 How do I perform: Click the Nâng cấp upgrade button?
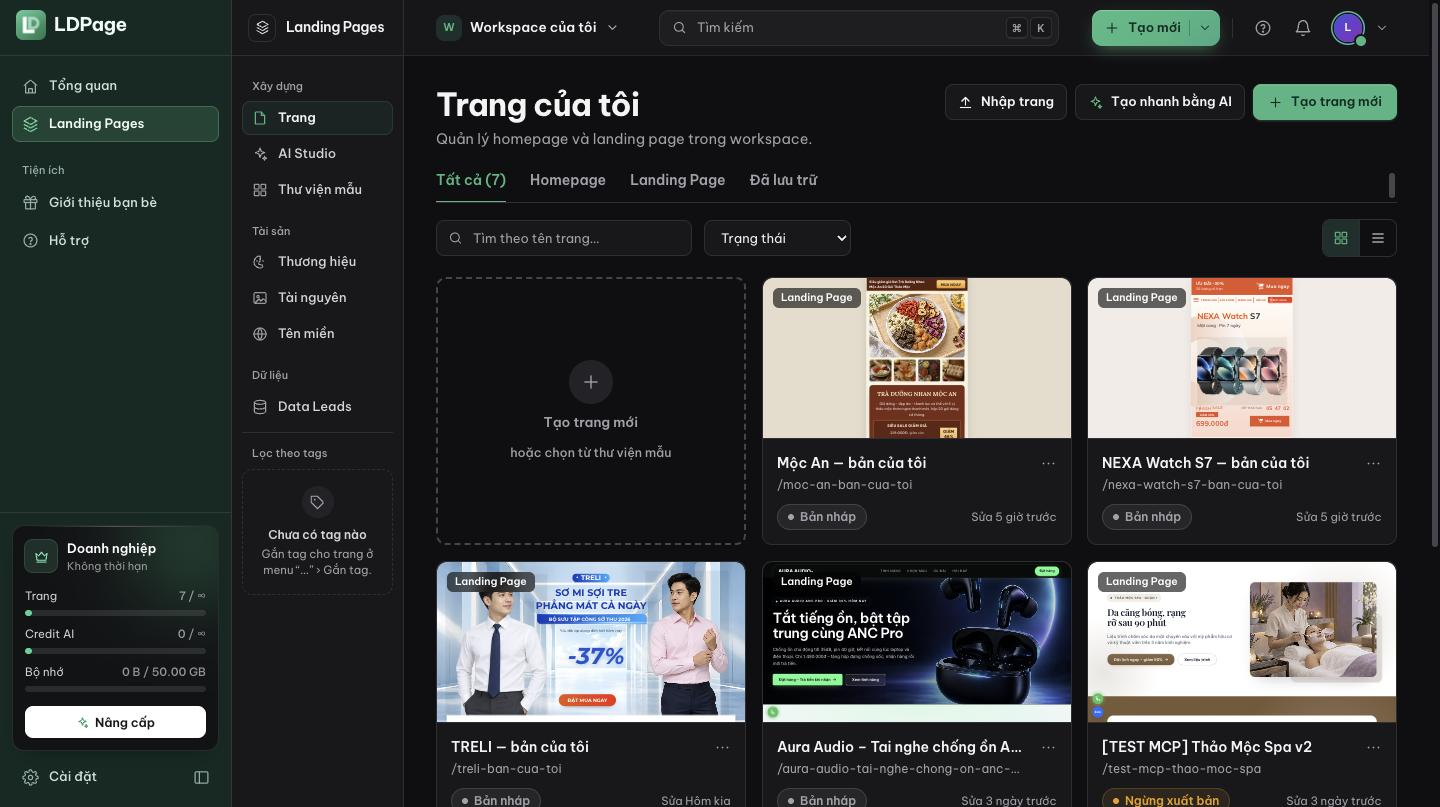(115, 722)
